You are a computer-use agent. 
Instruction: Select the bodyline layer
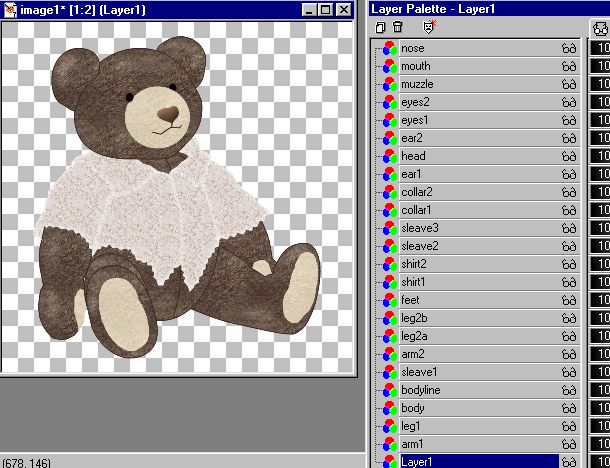pyautogui.click(x=476, y=390)
